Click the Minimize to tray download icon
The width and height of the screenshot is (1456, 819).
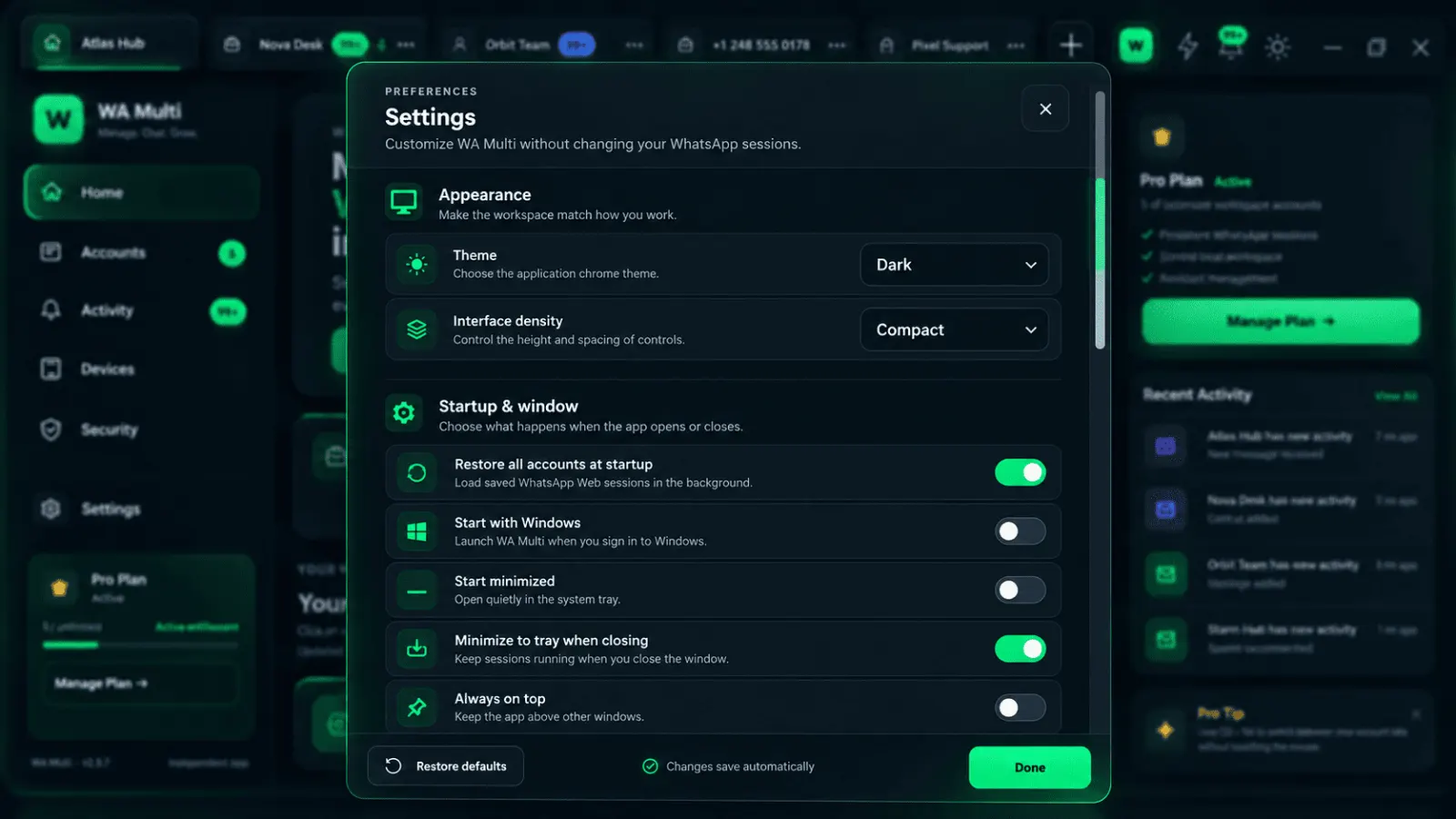[417, 649]
